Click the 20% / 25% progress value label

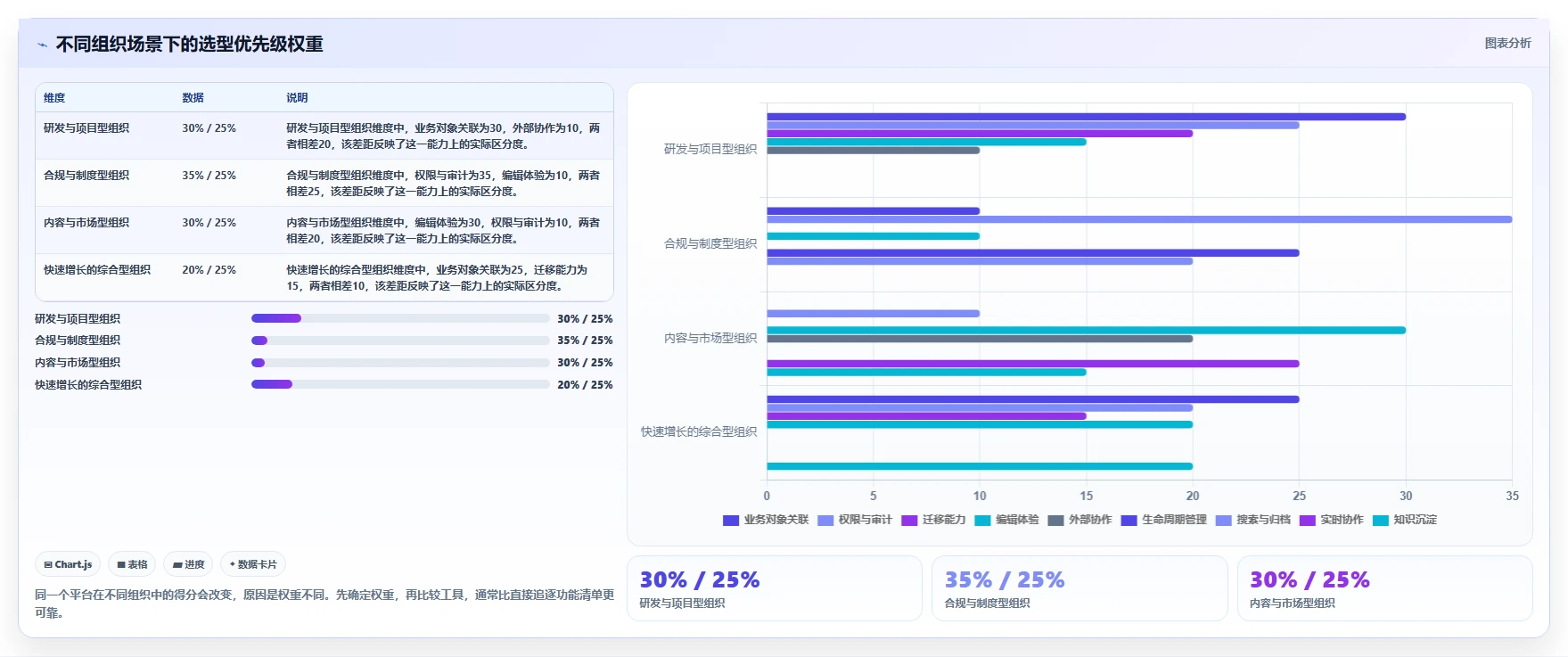click(x=585, y=385)
